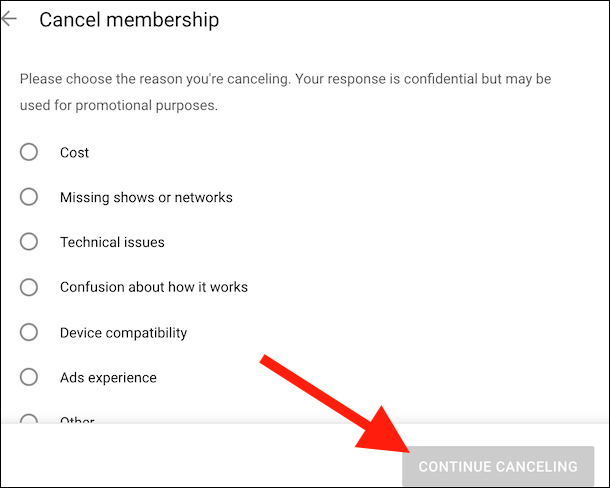610x488 pixels.
Task: Click the Technical issues label text
Action: (x=112, y=243)
